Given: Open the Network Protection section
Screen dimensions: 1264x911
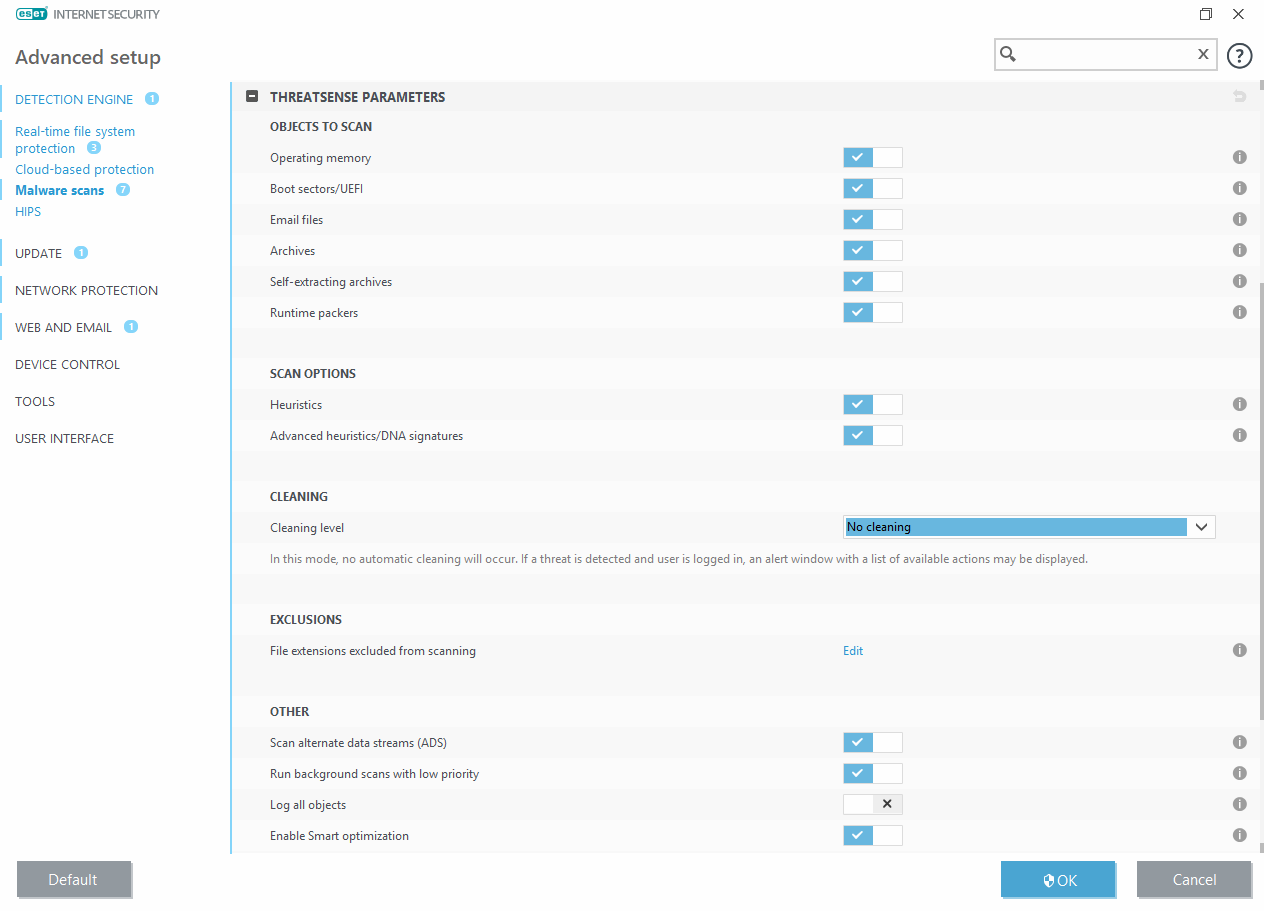Looking at the screenshot, I should pos(86,290).
